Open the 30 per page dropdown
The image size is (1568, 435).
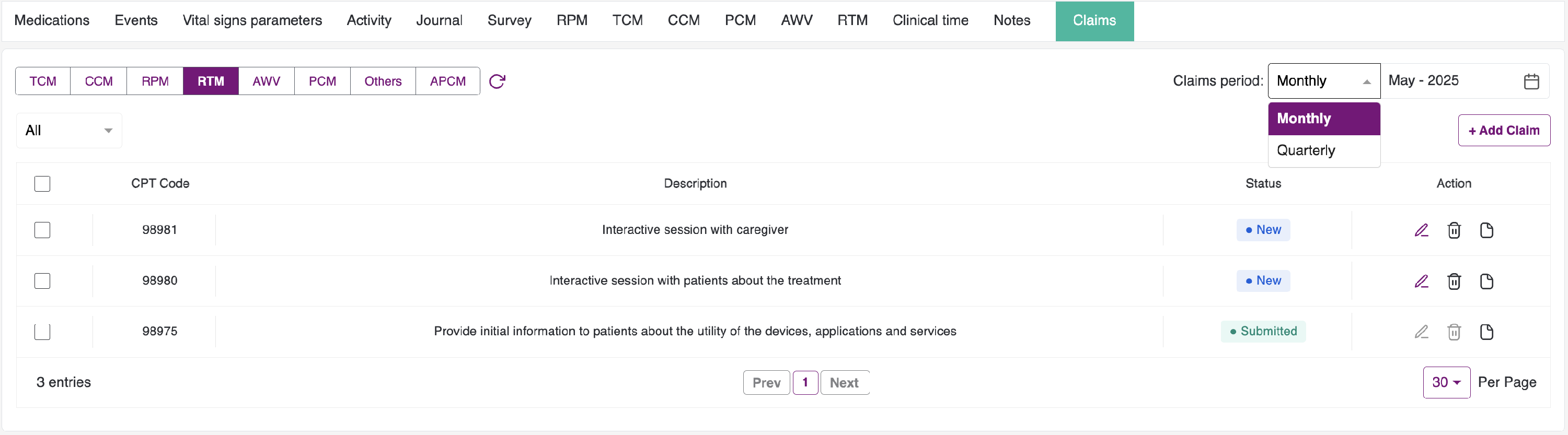pos(1446,383)
